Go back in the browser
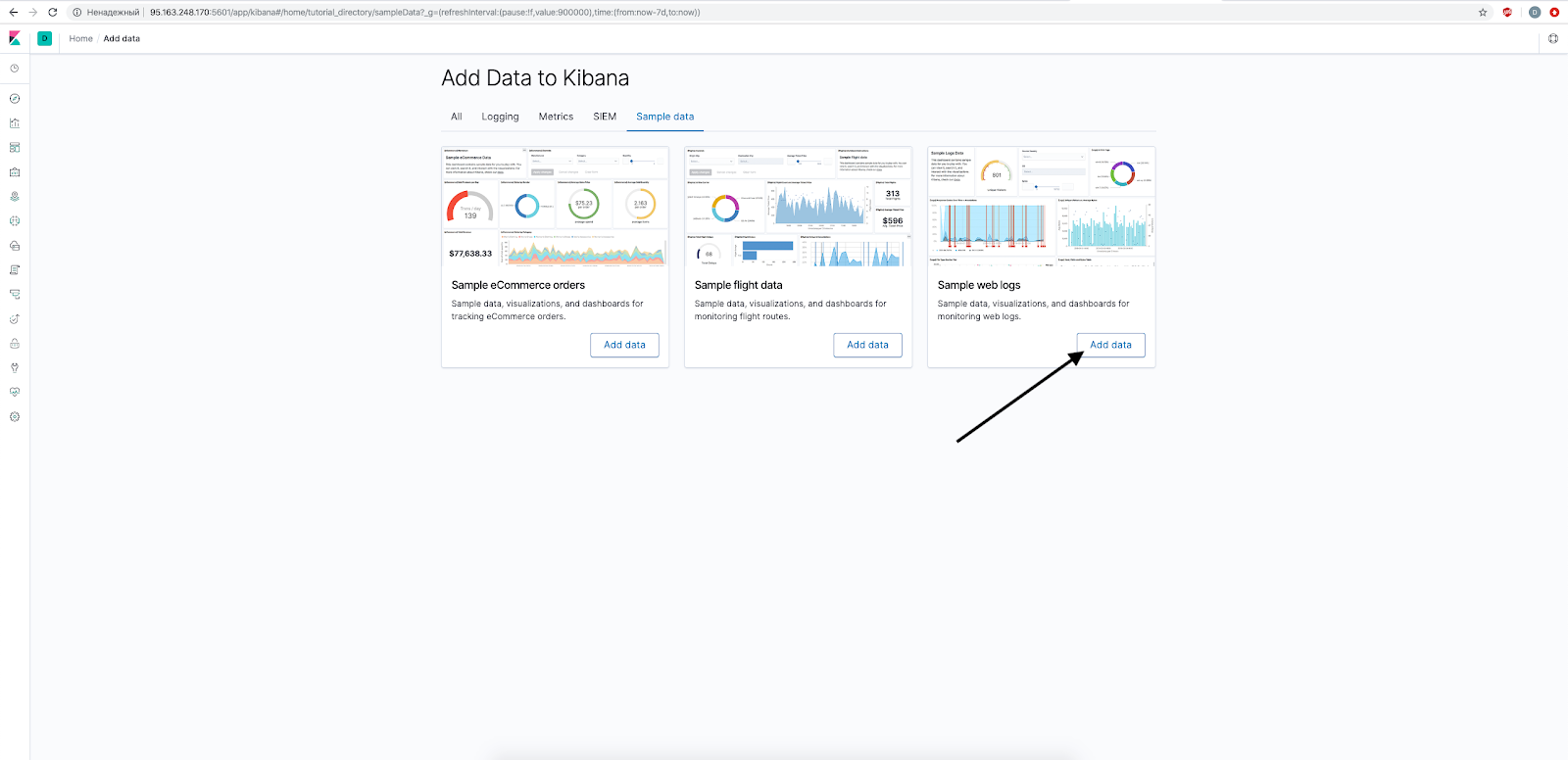 [13, 13]
